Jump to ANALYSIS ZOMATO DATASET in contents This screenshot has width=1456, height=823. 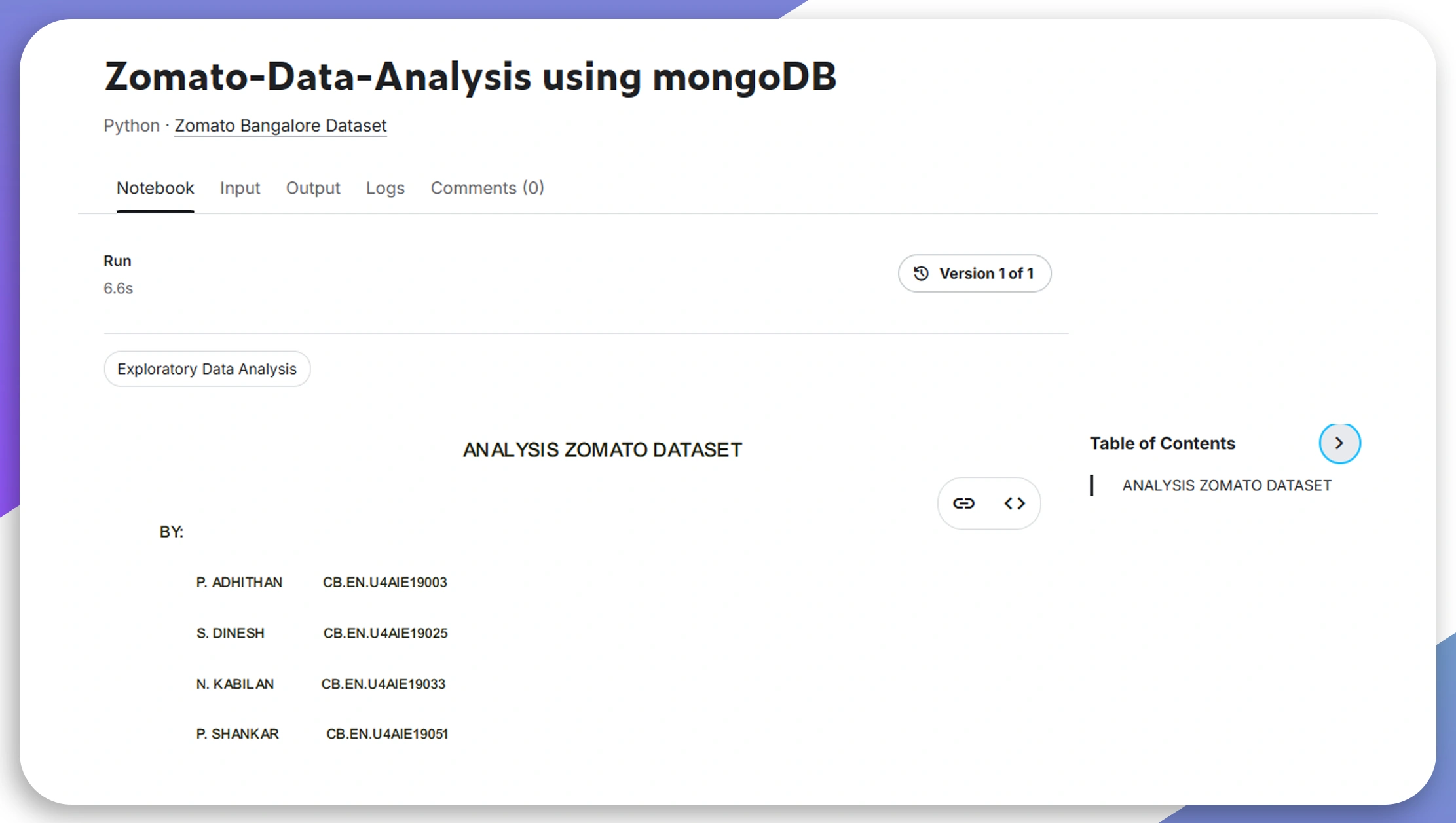1227,486
